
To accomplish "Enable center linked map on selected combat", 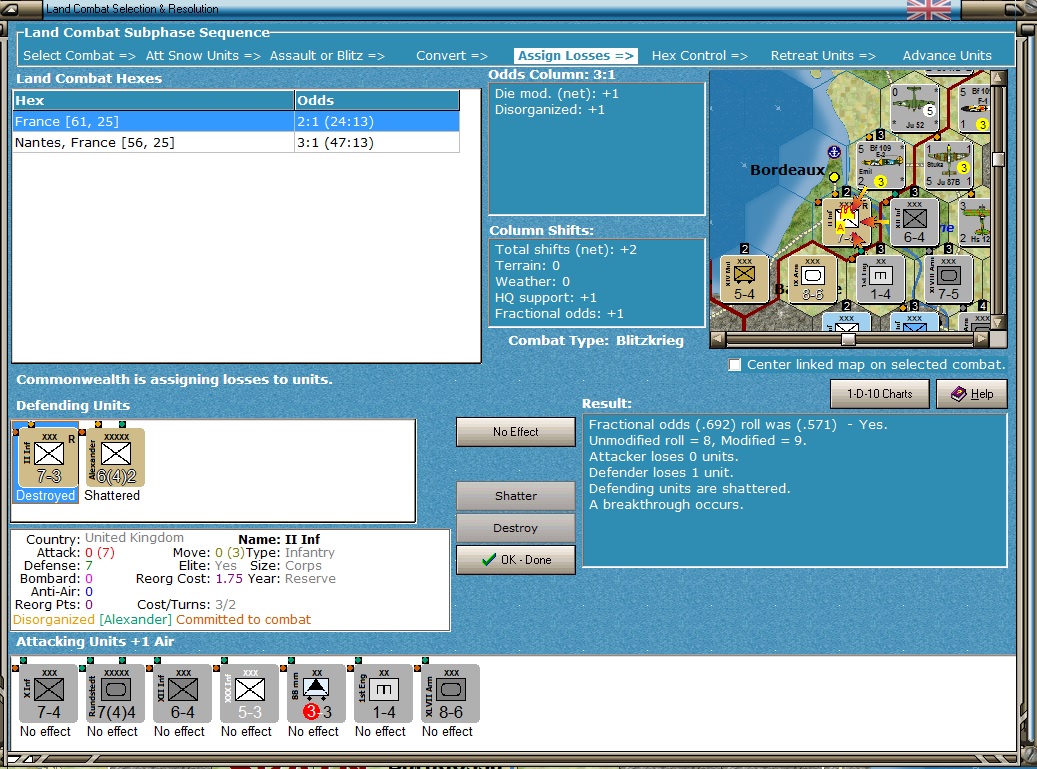I will click(735, 365).
